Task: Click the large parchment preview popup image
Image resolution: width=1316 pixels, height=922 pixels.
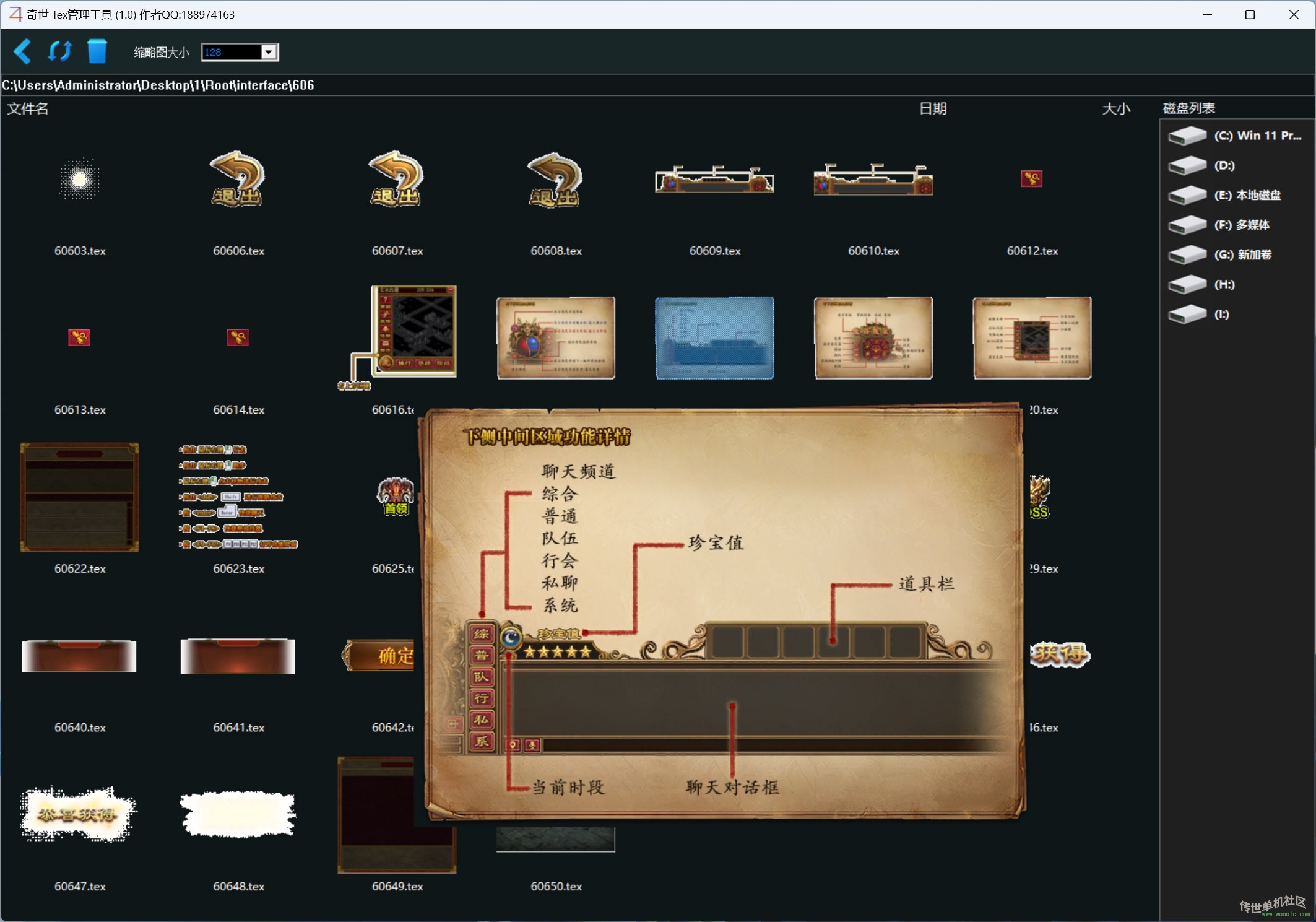Action: [x=723, y=613]
